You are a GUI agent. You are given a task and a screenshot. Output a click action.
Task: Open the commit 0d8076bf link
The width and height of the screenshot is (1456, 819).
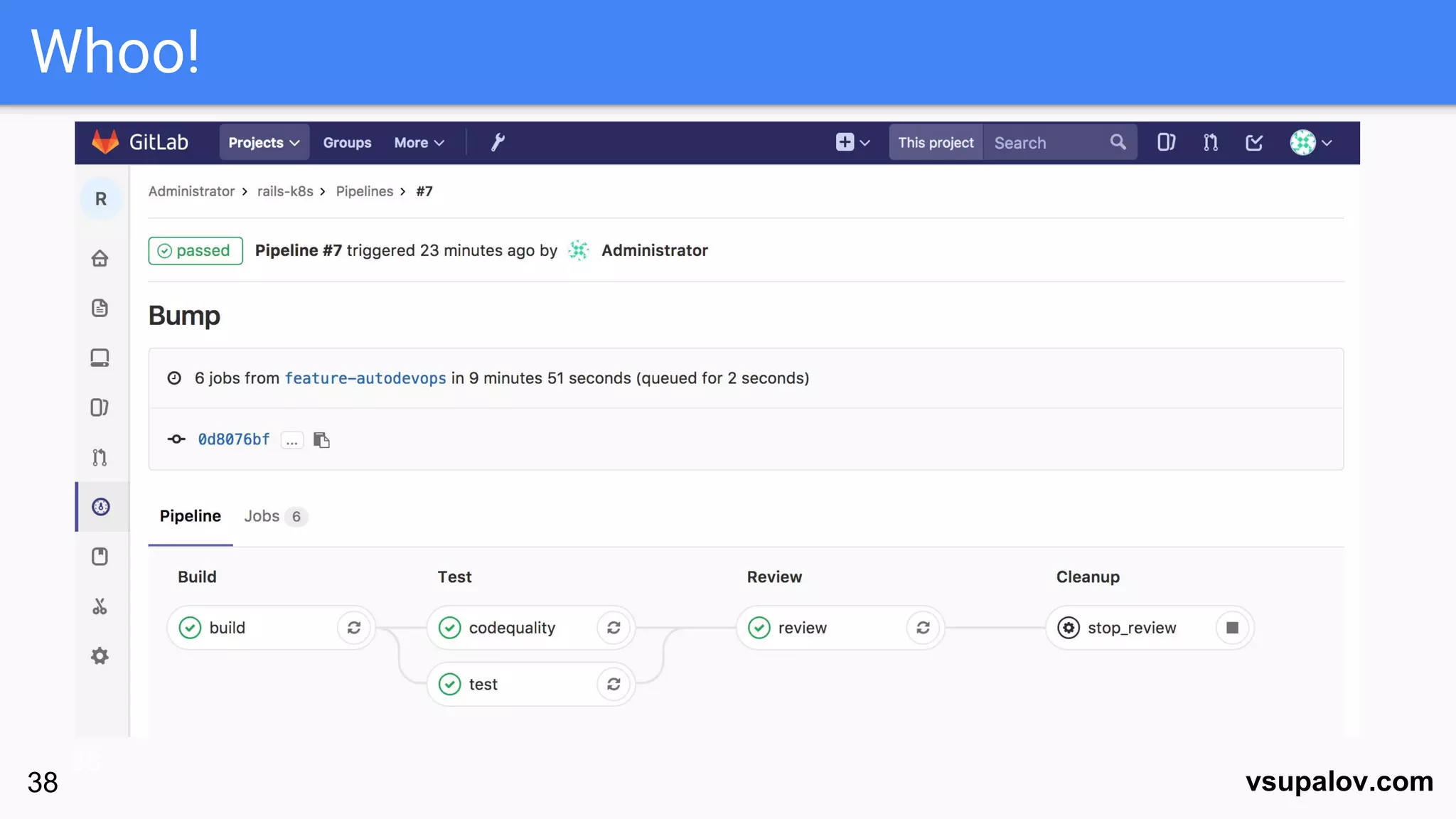pyautogui.click(x=234, y=439)
